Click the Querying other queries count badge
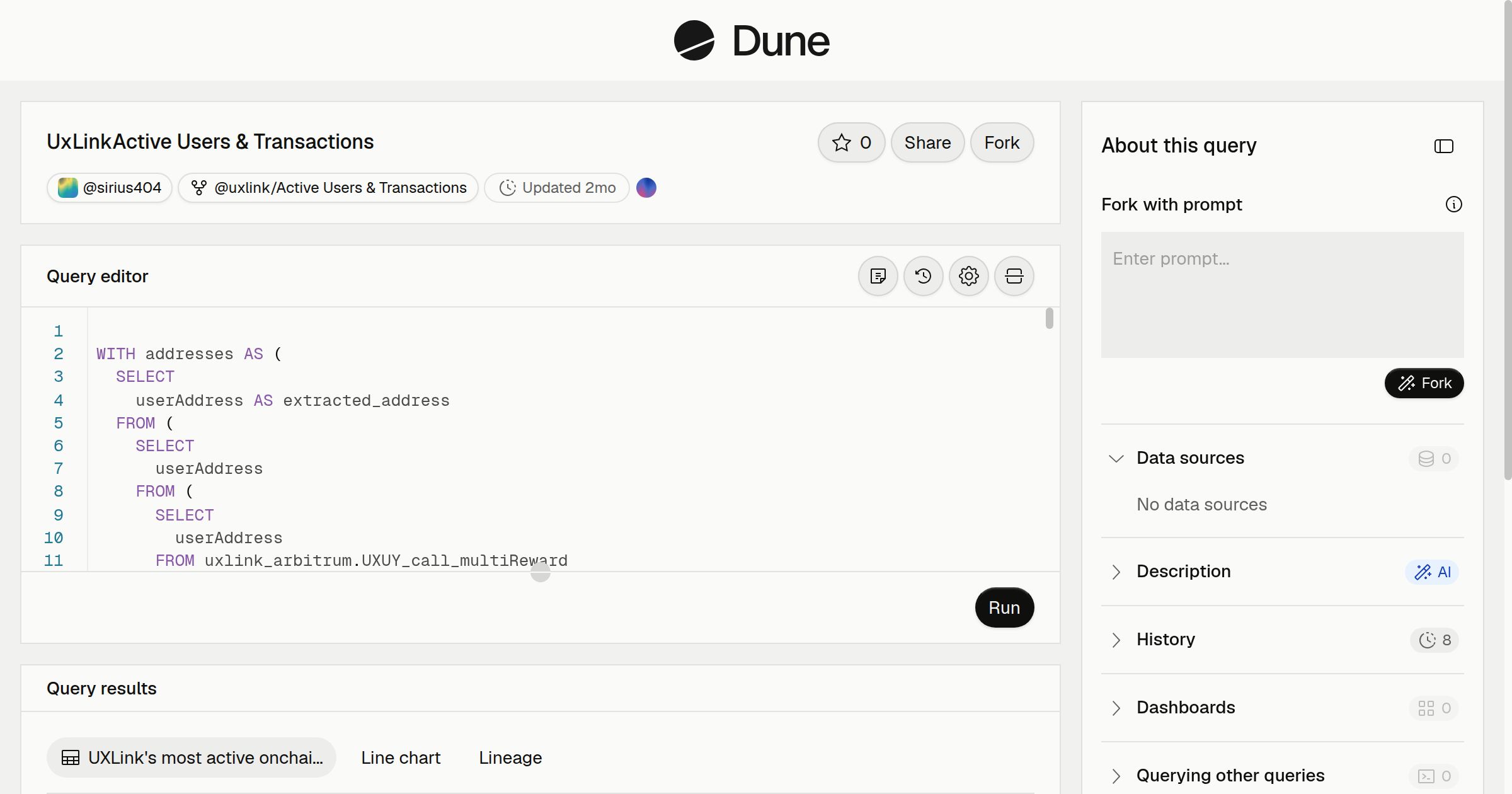1512x794 pixels. (1434, 776)
